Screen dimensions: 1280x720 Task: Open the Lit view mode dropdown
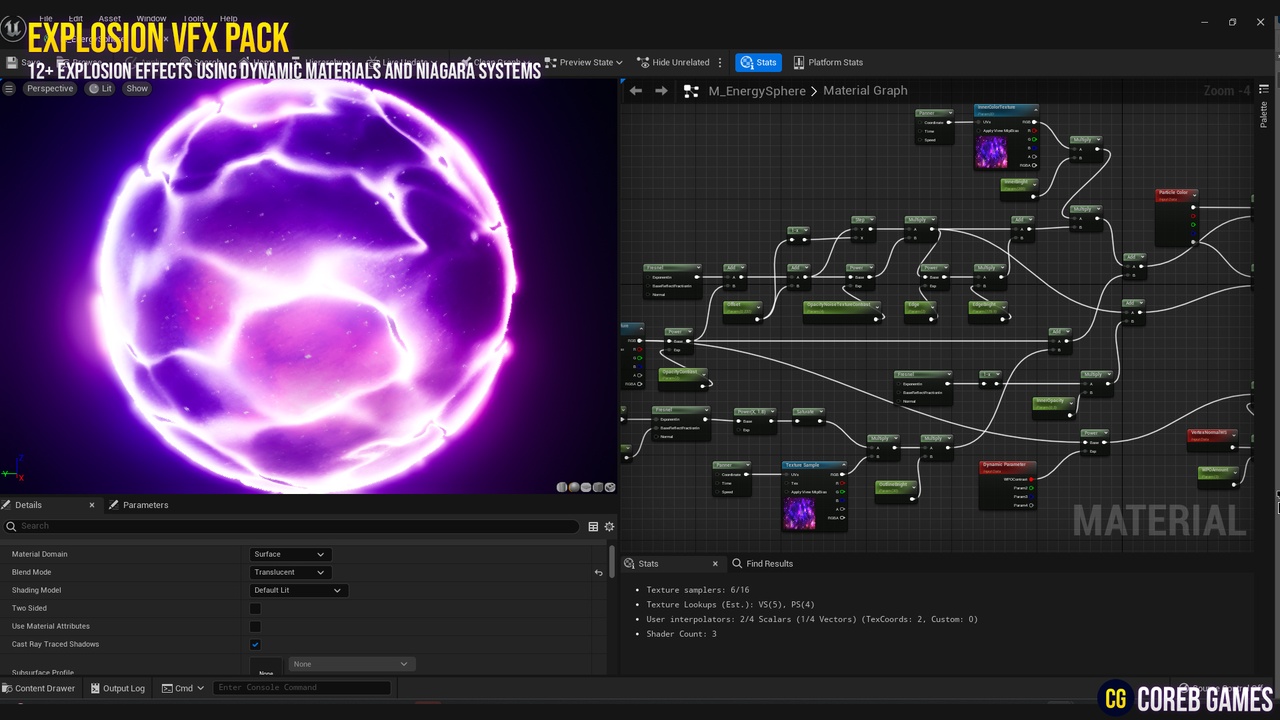click(100, 88)
